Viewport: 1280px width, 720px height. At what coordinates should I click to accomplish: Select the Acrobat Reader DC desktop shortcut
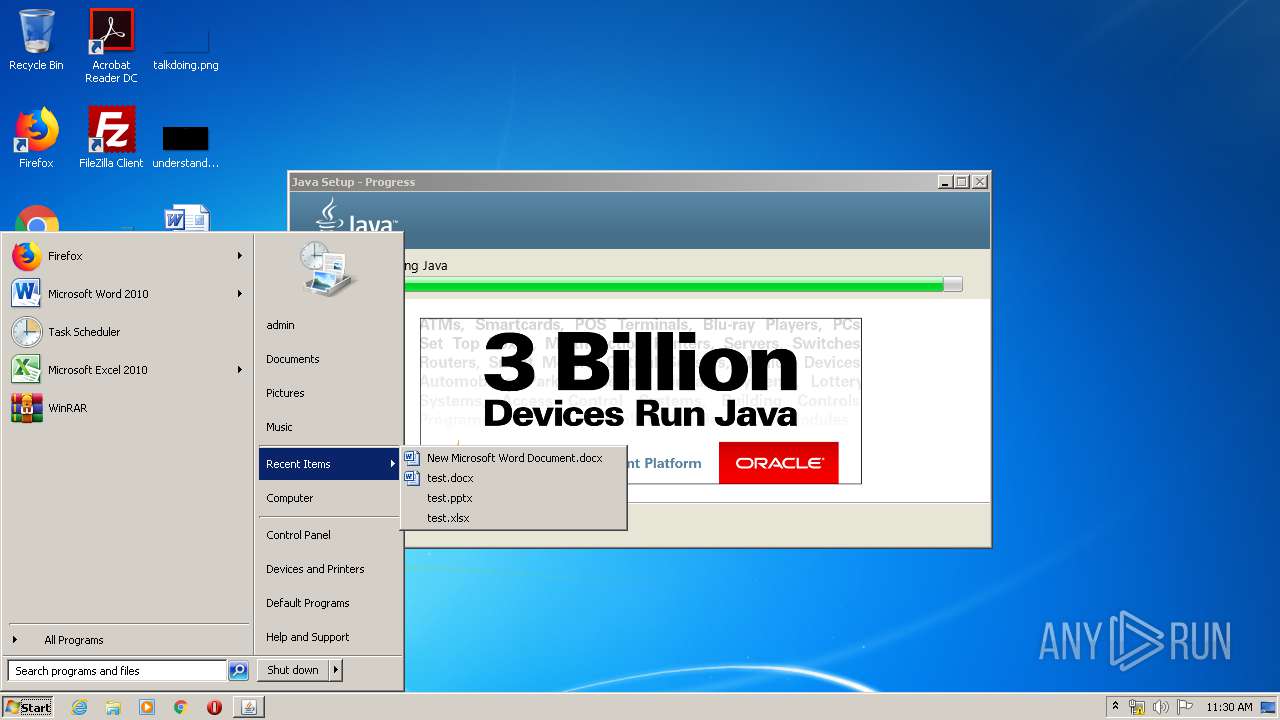[x=111, y=46]
